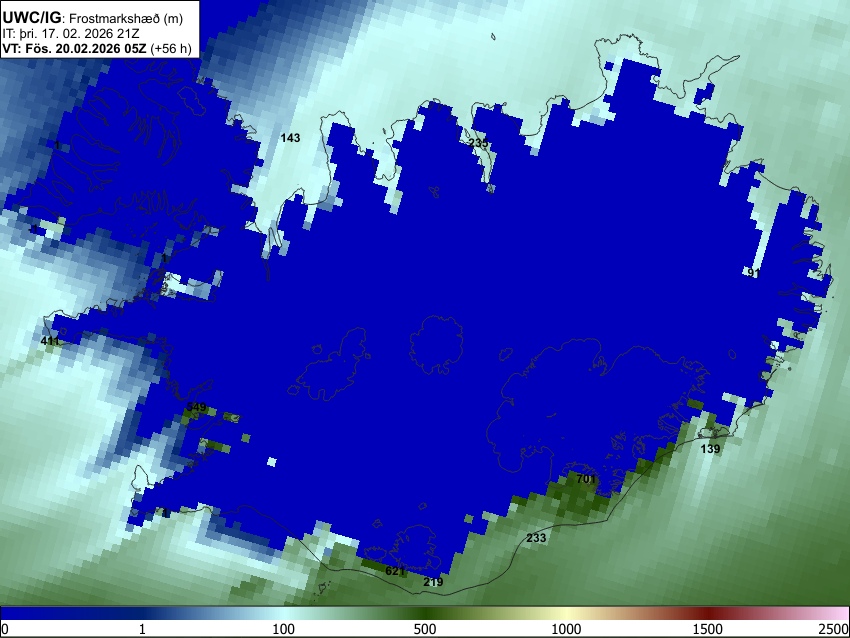Click the map value label '235'
Viewport: 850px width, 638px height.
tap(478, 143)
